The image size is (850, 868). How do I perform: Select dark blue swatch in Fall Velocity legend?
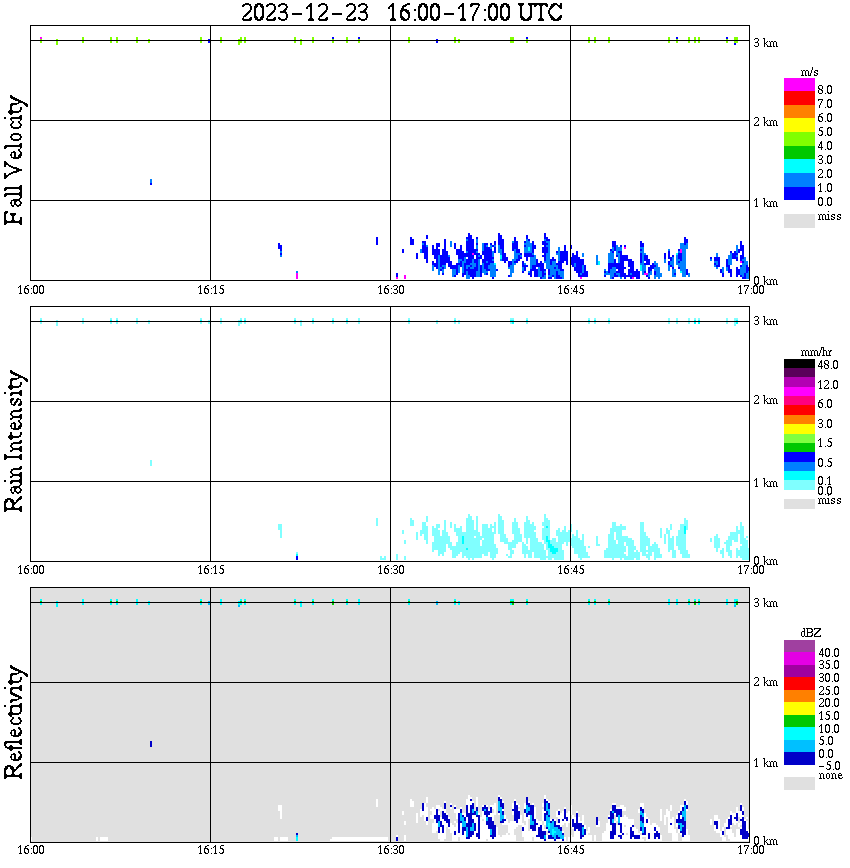[799, 193]
